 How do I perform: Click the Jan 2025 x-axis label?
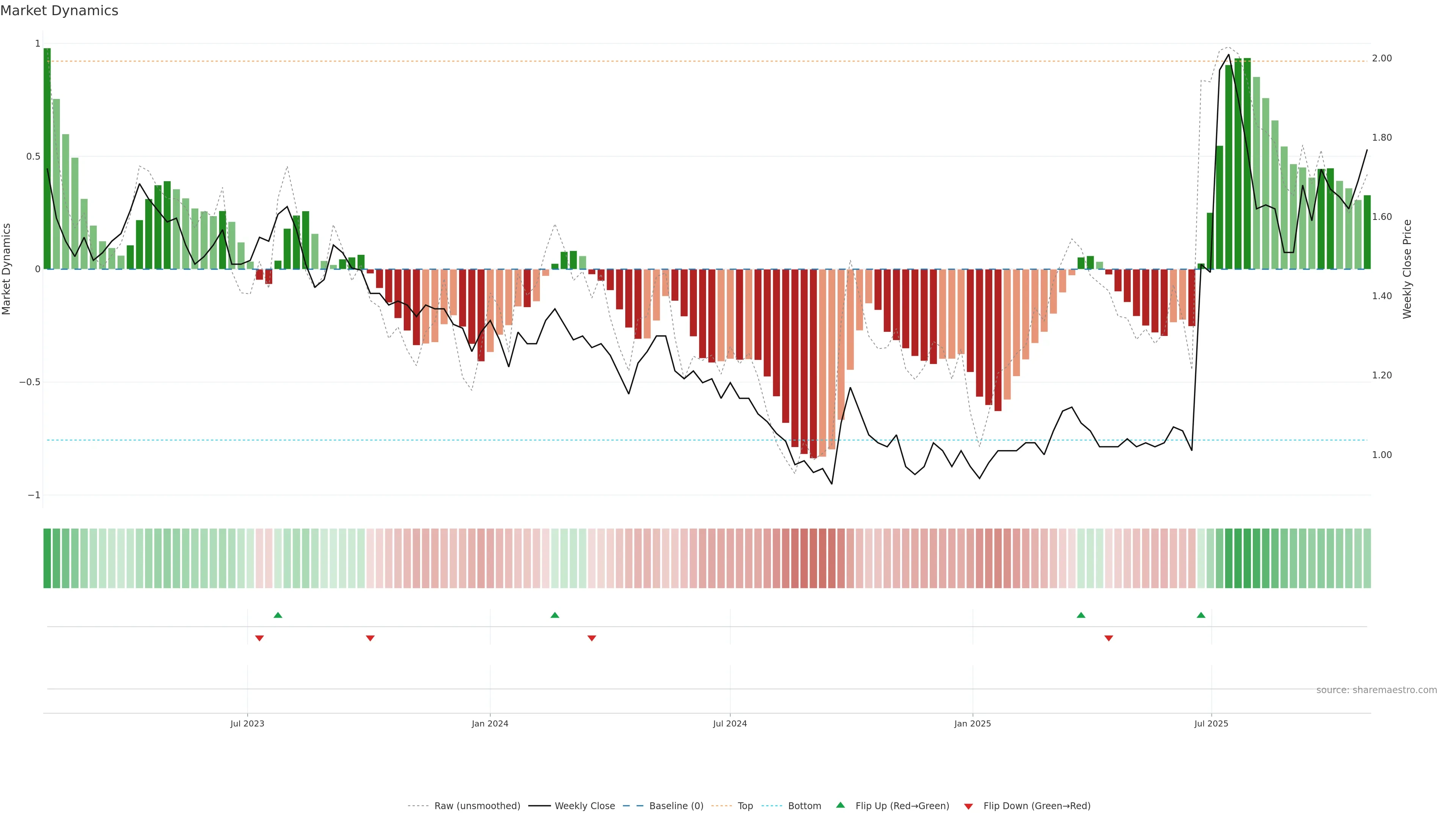(972, 723)
